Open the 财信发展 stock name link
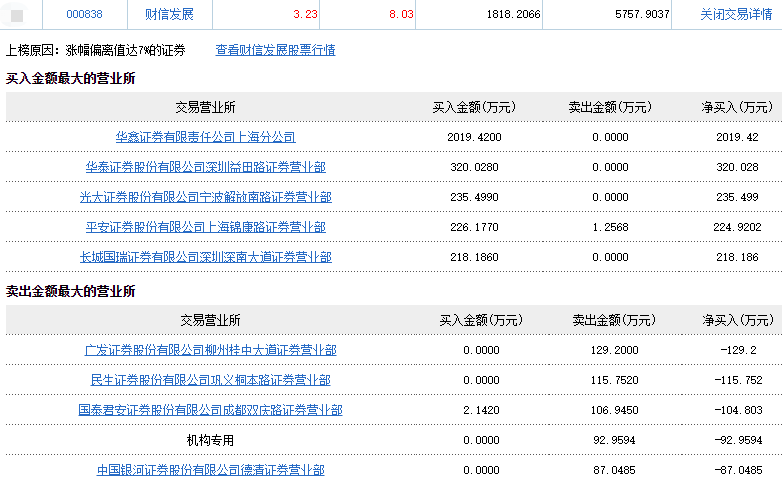Image resolution: width=782 pixels, height=483 pixels. click(170, 15)
